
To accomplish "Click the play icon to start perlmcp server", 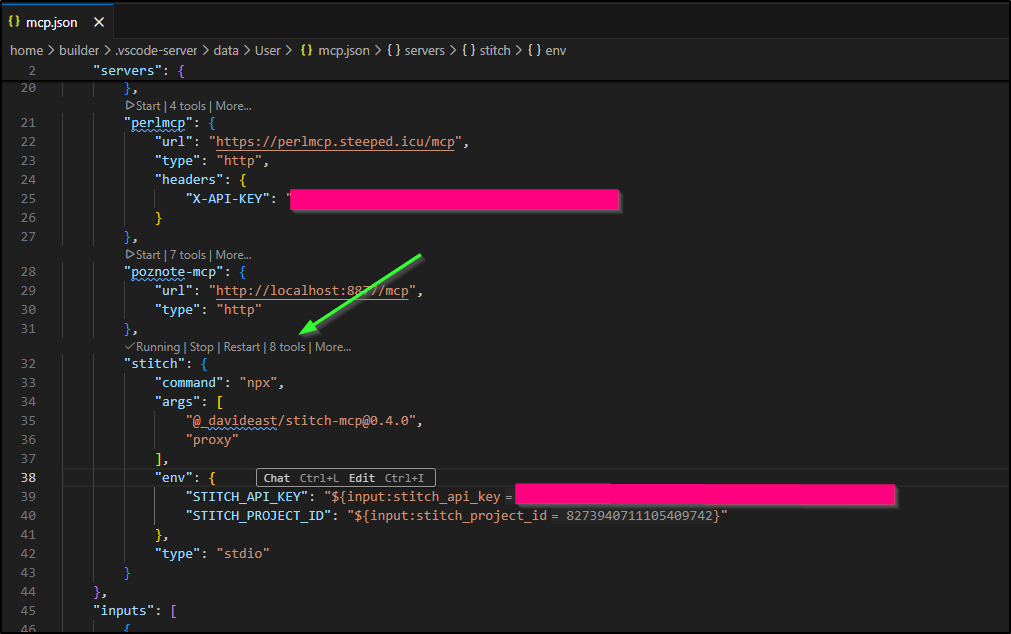I will [130, 105].
